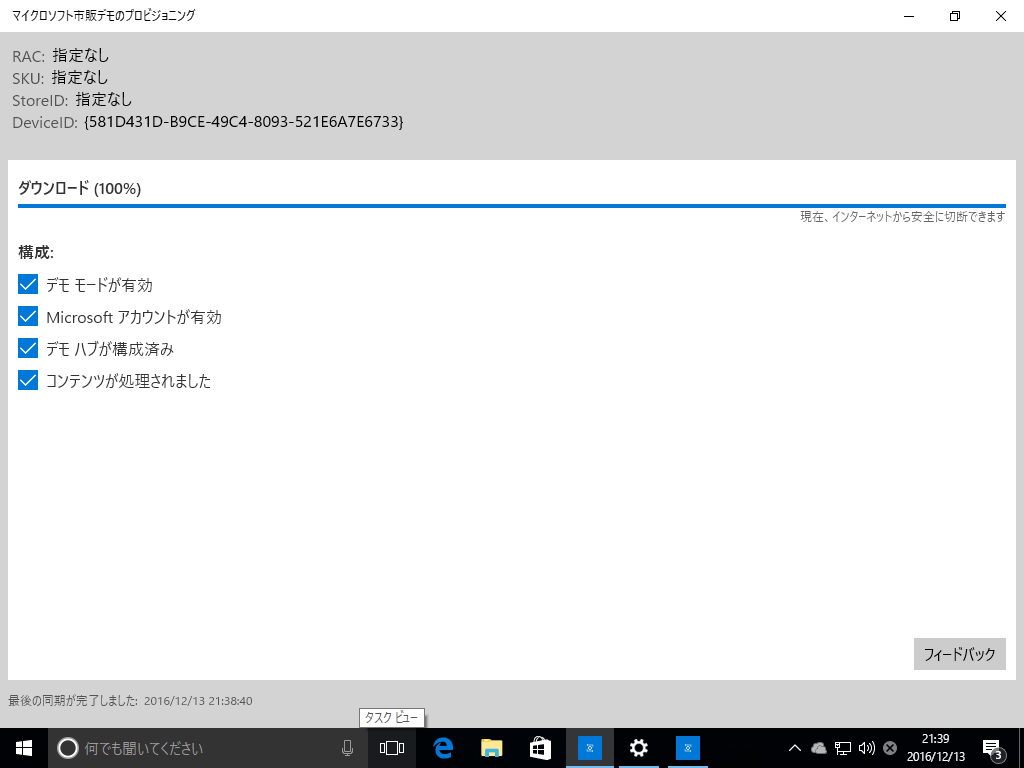
Task: Click the SKU 指定なし value
Action: 80,77
